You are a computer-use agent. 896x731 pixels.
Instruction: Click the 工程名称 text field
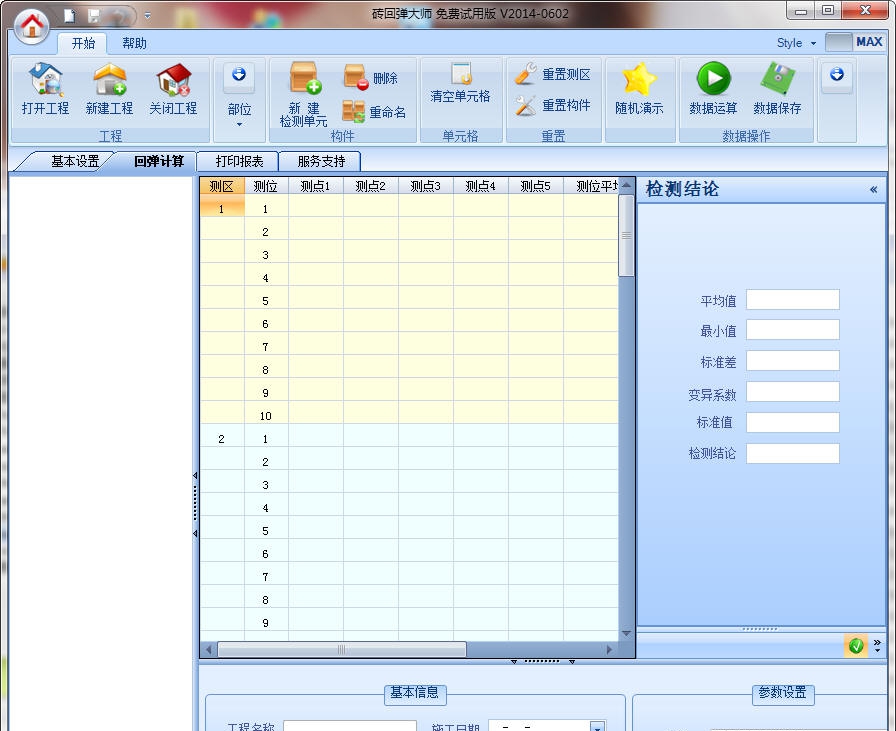(350, 726)
